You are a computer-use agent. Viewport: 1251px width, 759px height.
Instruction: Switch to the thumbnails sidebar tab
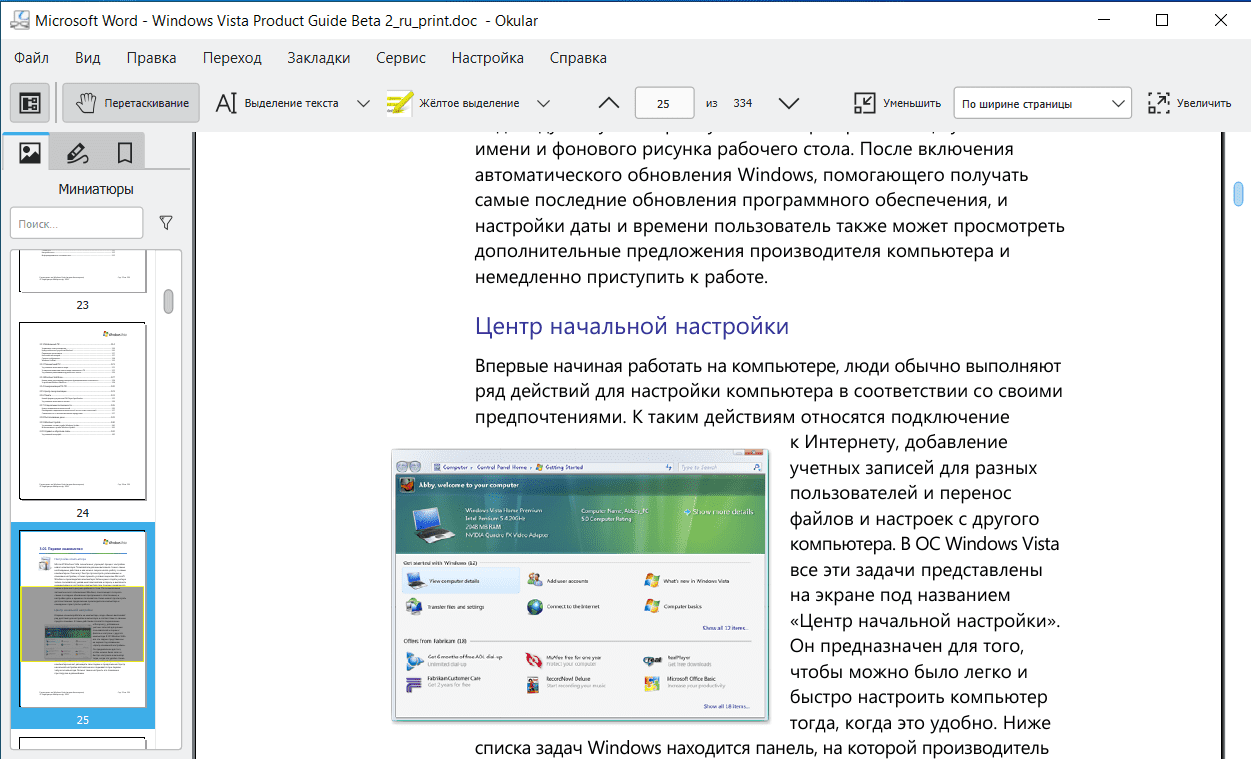pos(30,152)
